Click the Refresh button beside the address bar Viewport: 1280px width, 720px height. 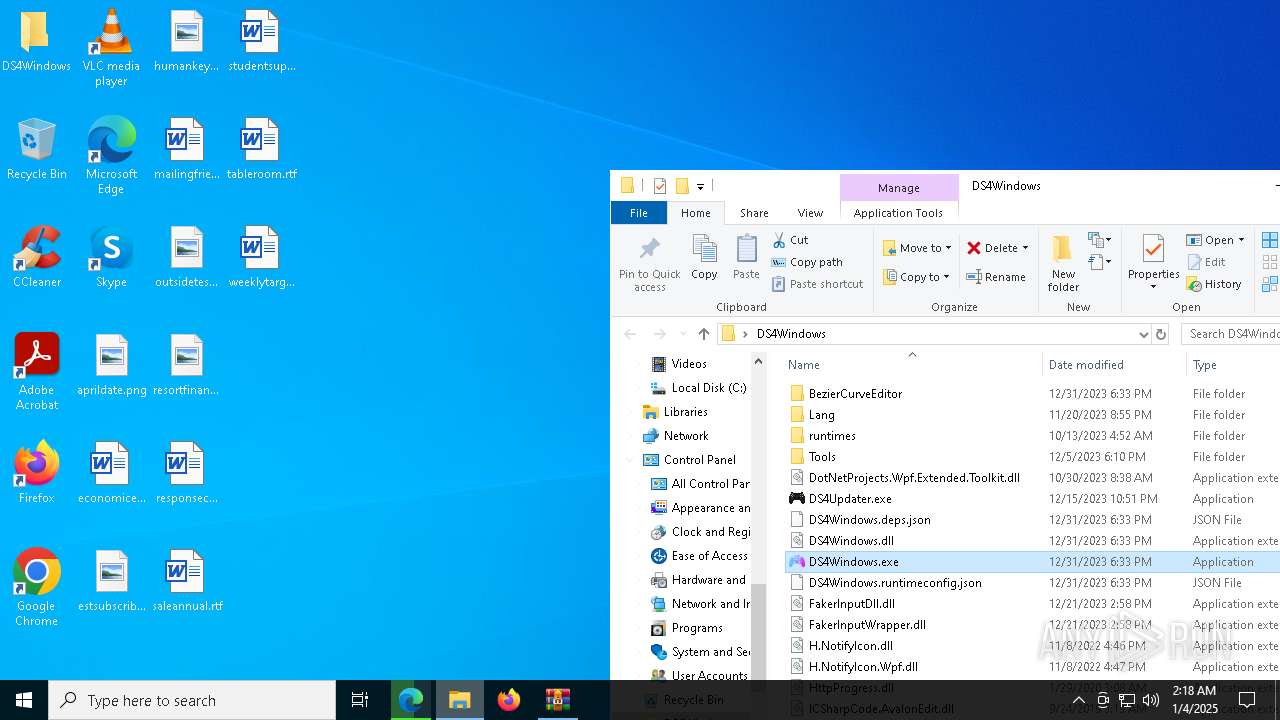[x=1161, y=334]
